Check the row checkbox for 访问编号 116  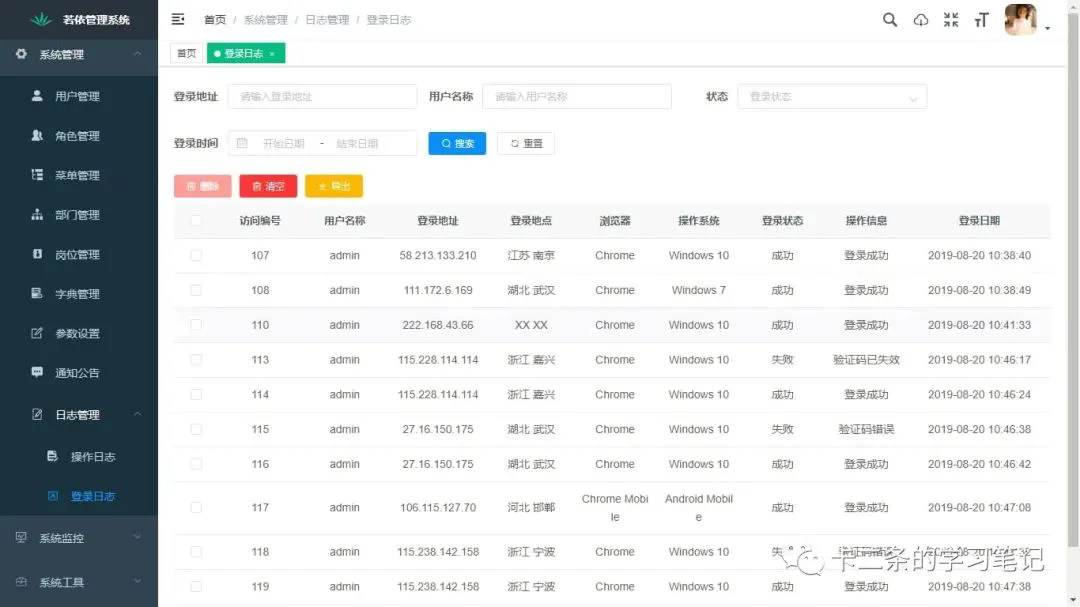click(196, 464)
